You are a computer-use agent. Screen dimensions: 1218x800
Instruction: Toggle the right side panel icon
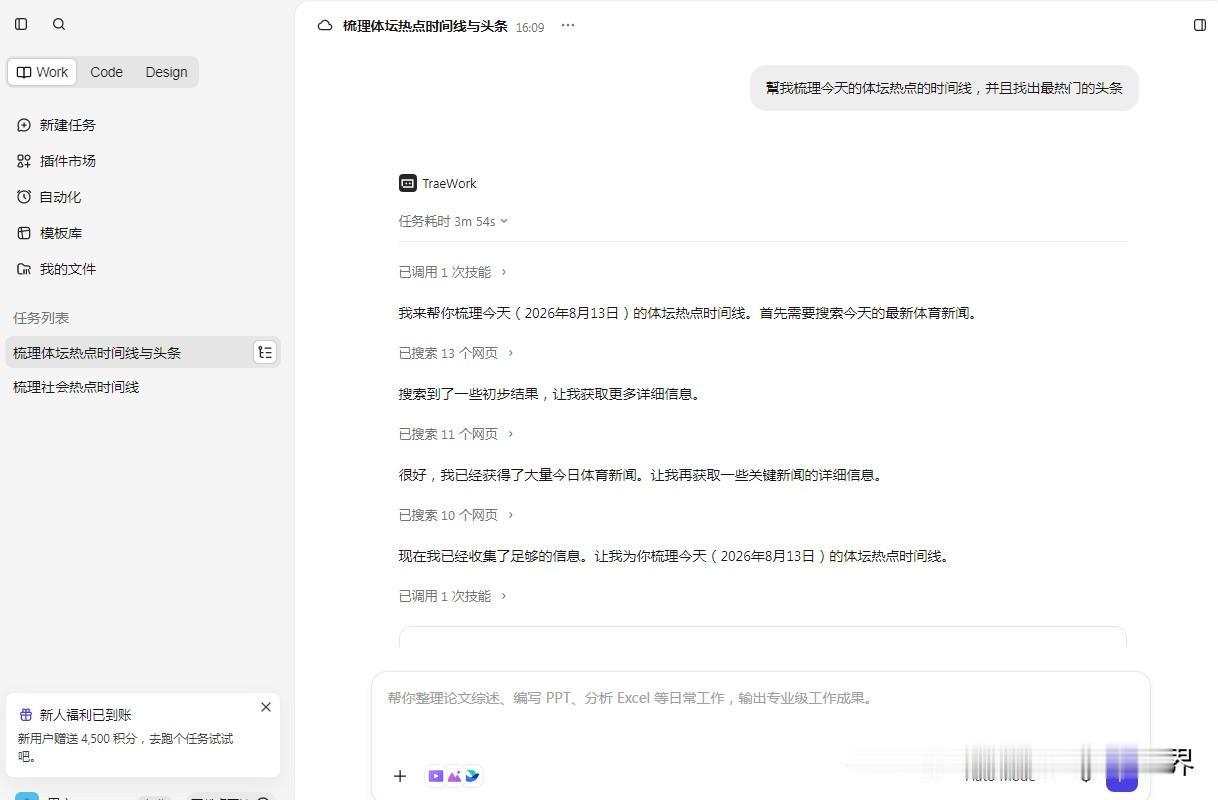[1200, 25]
